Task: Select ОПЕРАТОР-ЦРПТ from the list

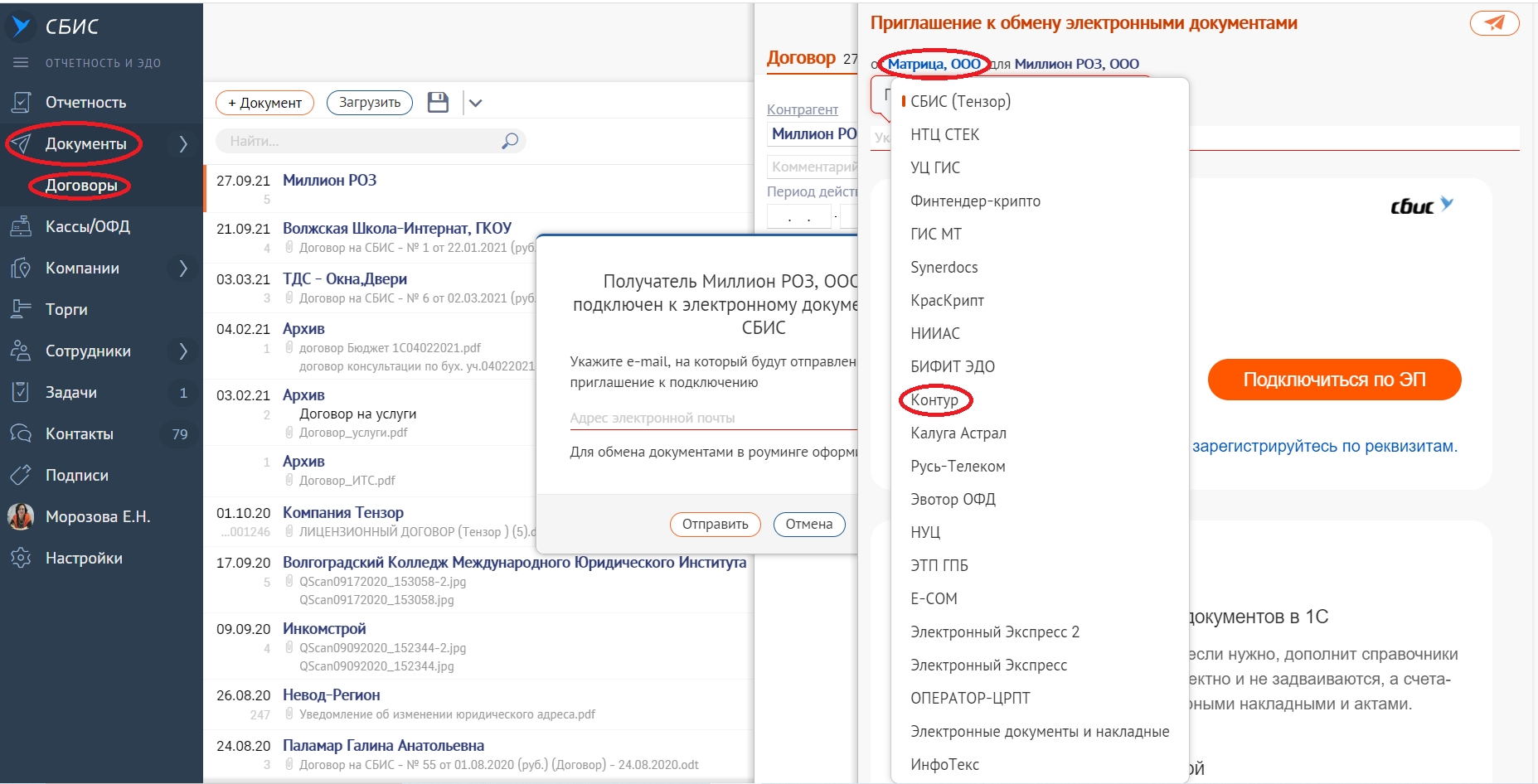Action: coord(1041,698)
